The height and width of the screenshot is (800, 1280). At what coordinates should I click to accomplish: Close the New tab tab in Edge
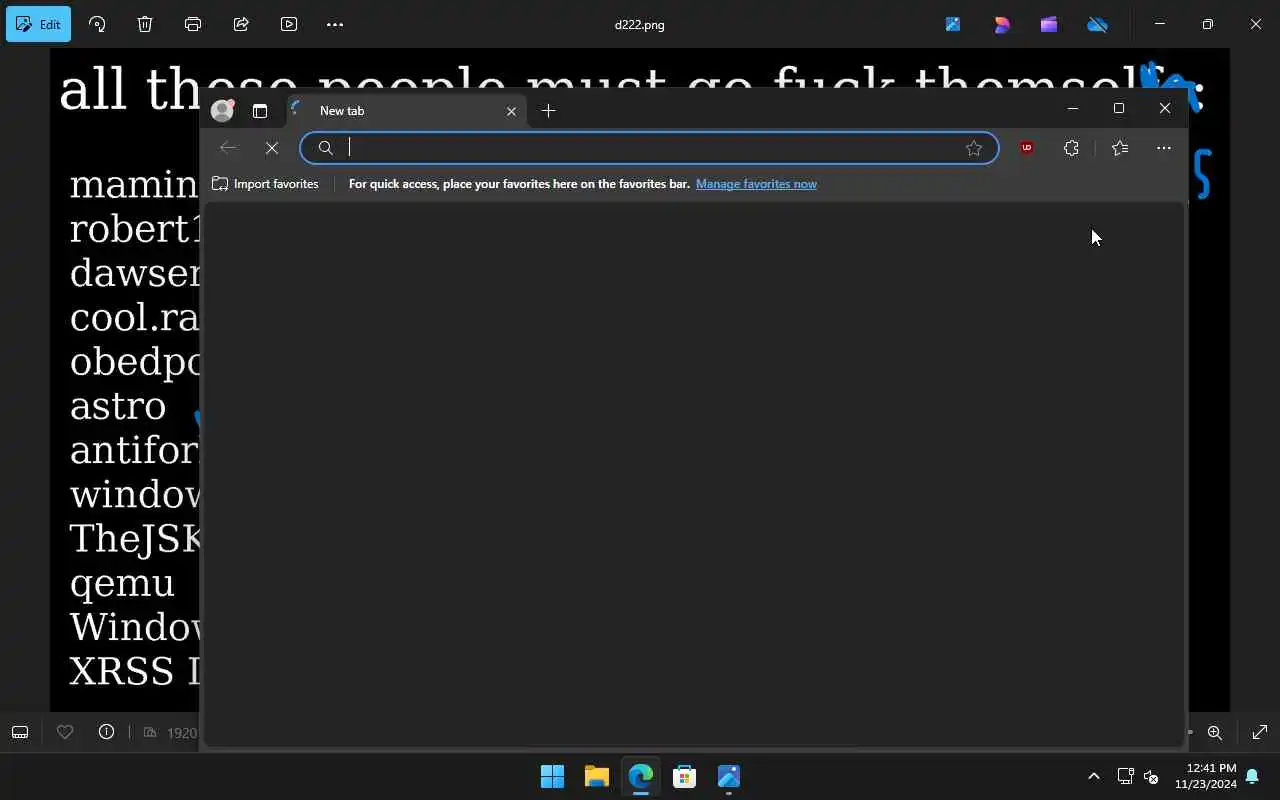point(511,111)
